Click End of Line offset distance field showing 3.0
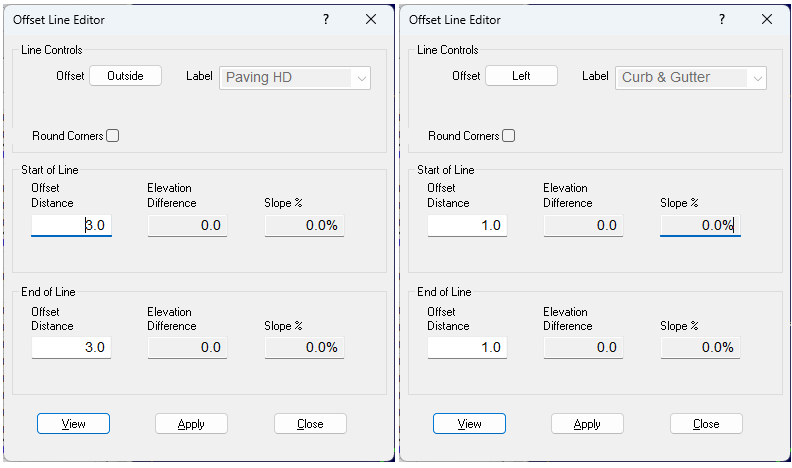 pyautogui.click(x=71, y=348)
